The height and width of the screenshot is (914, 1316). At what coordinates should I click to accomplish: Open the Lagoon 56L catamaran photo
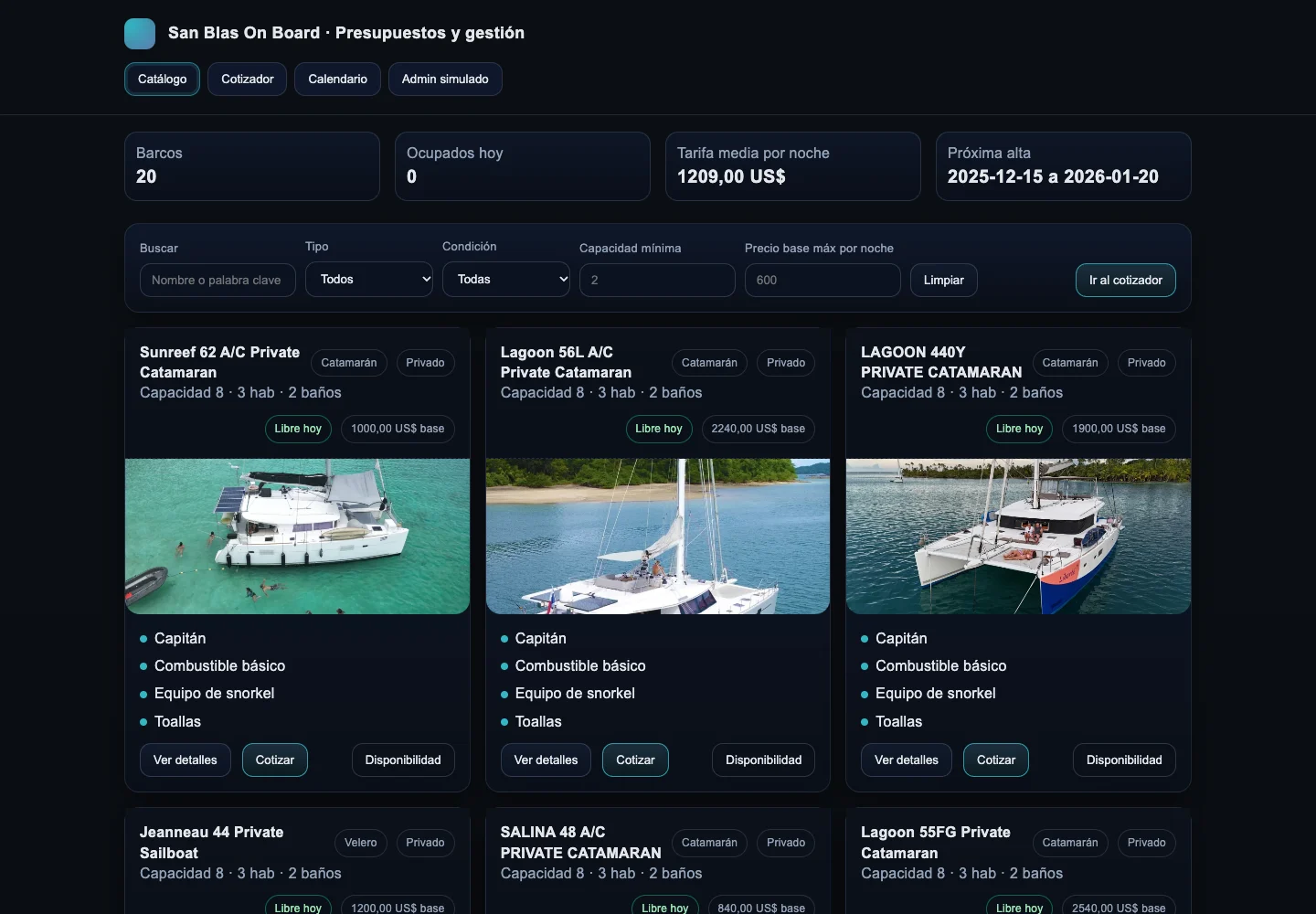(x=658, y=537)
